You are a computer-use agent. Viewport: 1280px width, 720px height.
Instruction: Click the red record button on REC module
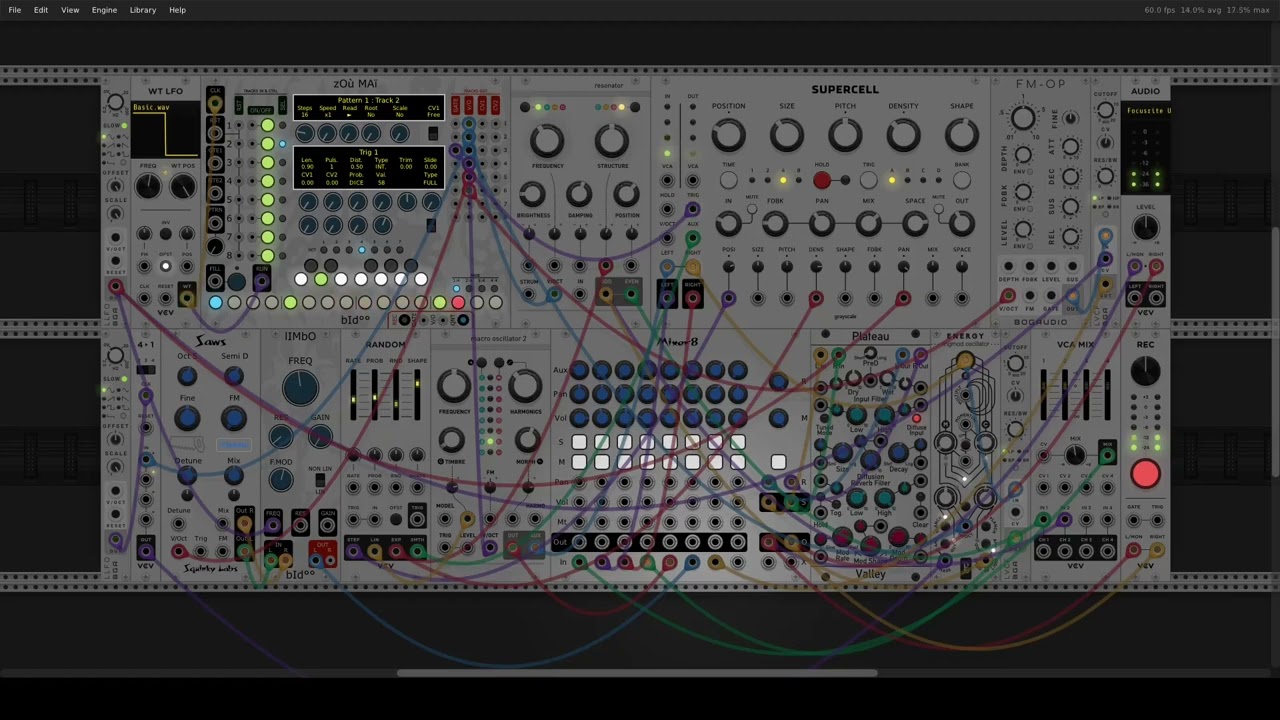click(1146, 474)
